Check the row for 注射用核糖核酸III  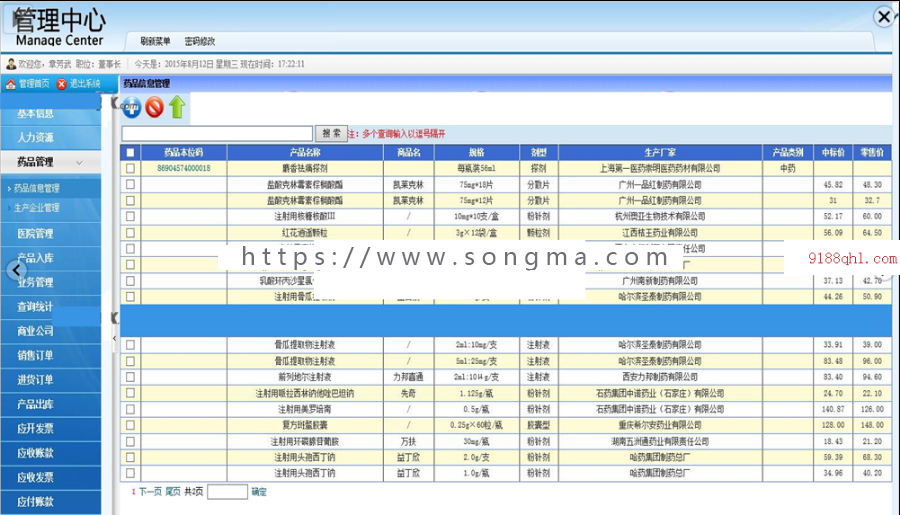click(130, 216)
